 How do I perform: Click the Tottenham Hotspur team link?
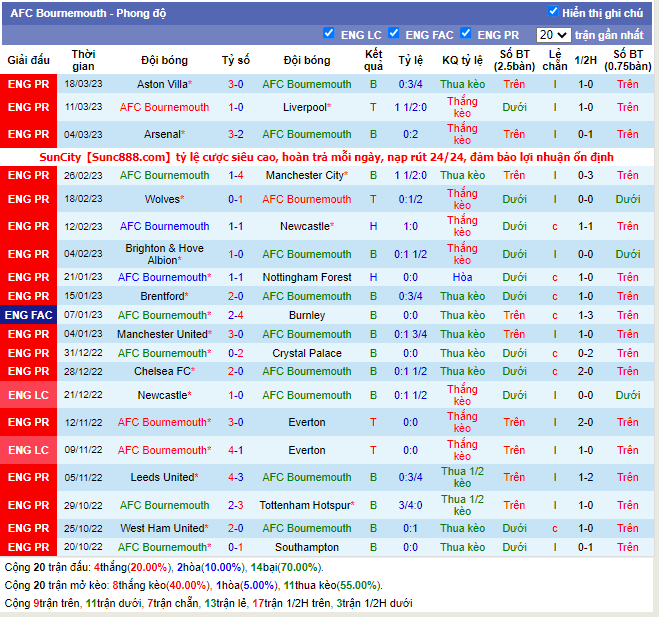click(304, 505)
